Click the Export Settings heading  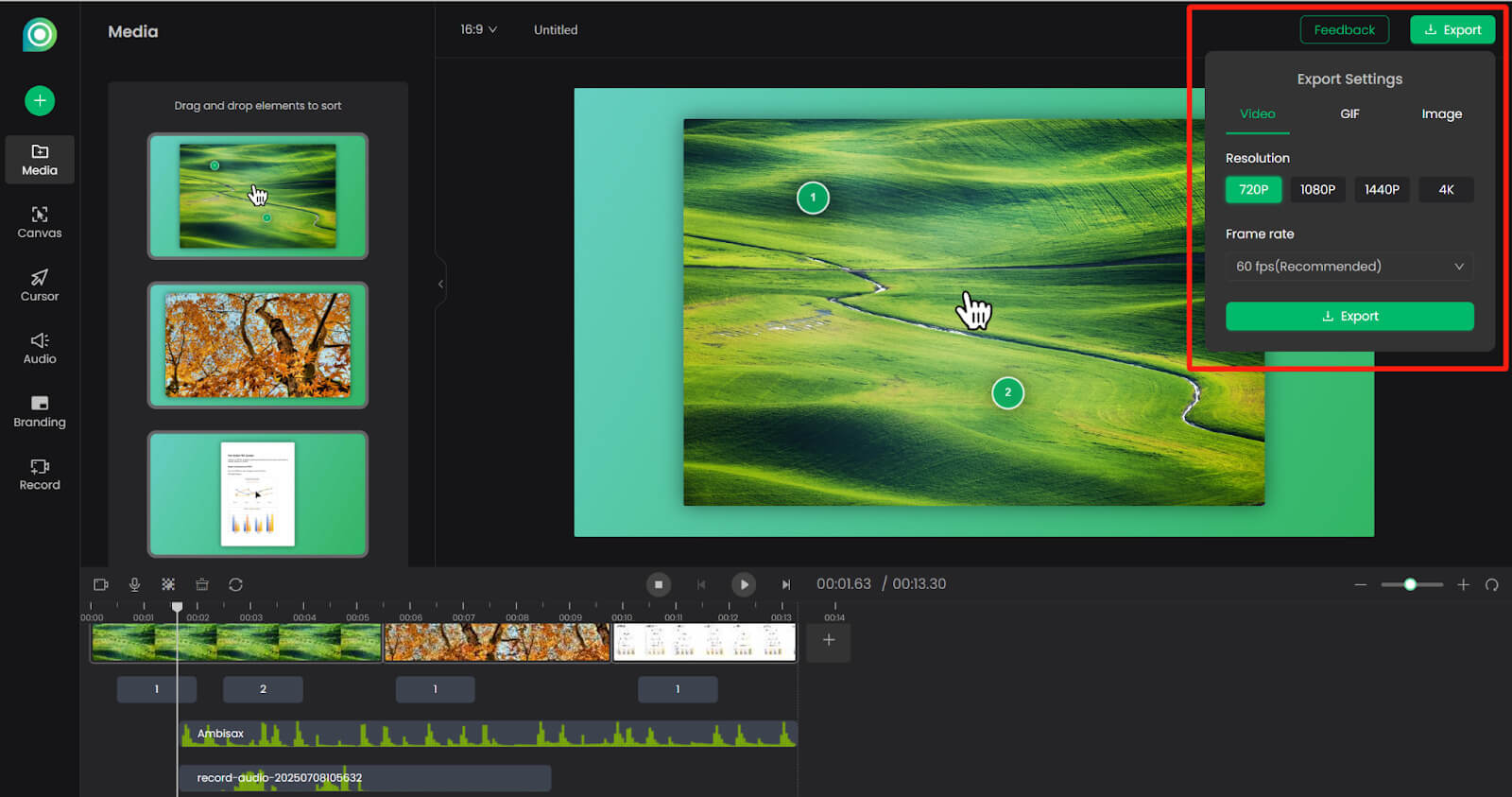click(1349, 79)
